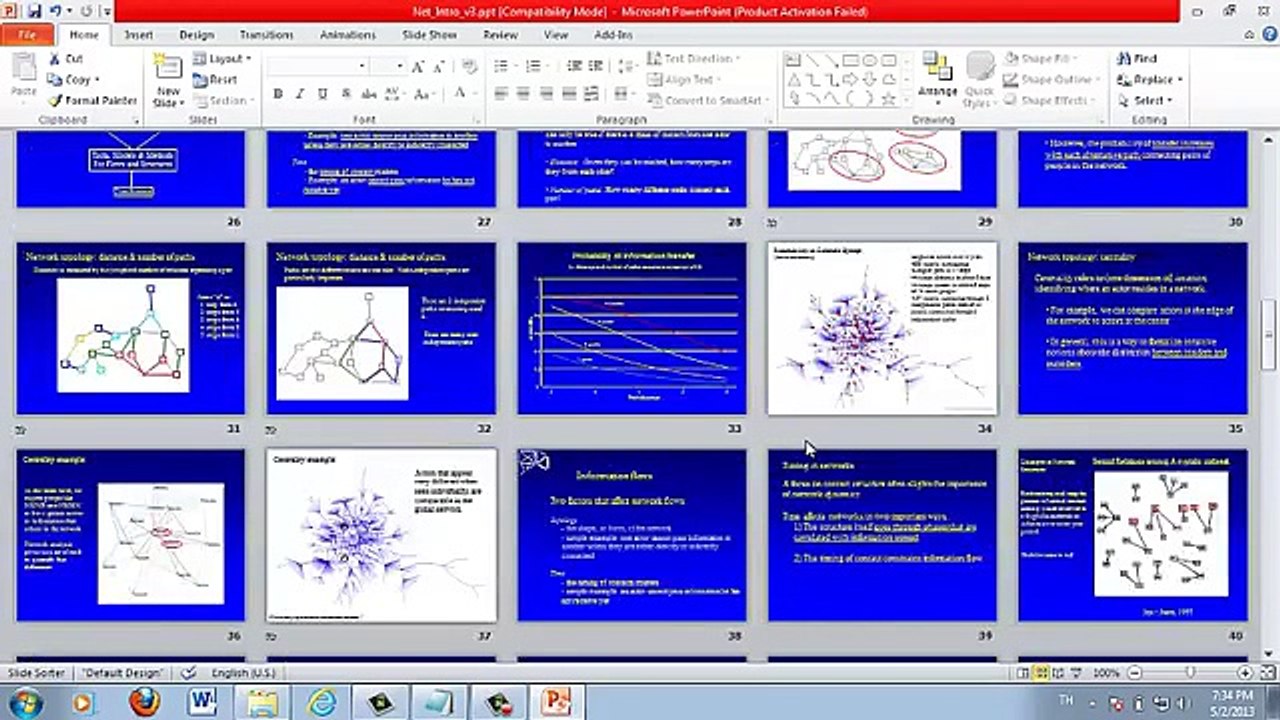
Task: Click the zoom slider in status bar
Action: pyautogui.click(x=1189, y=673)
